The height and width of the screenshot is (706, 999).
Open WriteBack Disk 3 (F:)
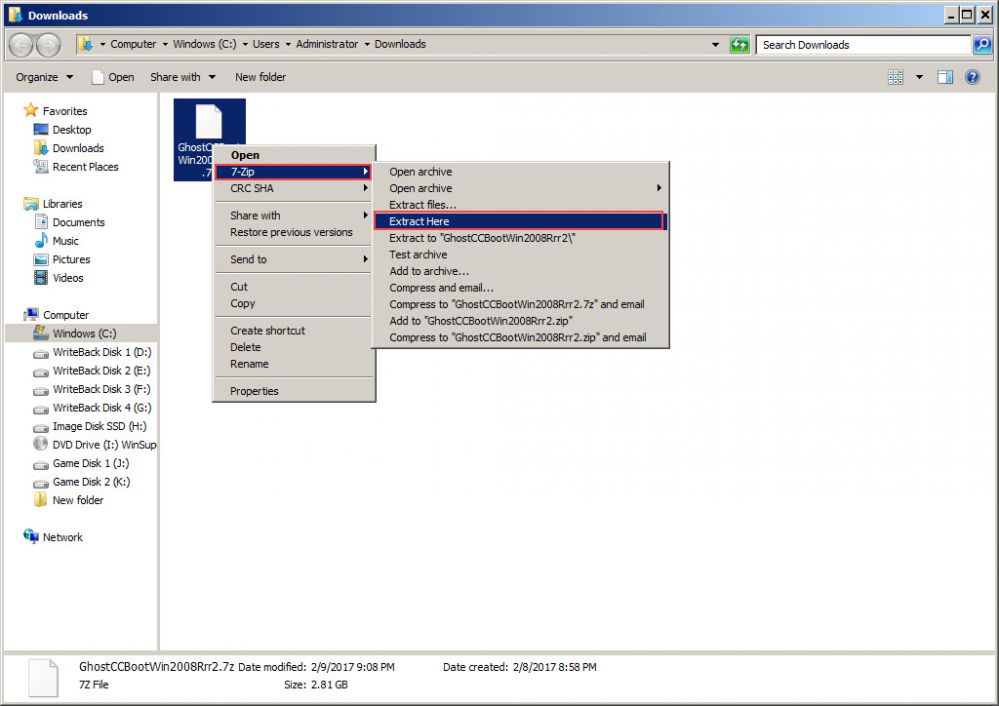point(101,389)
